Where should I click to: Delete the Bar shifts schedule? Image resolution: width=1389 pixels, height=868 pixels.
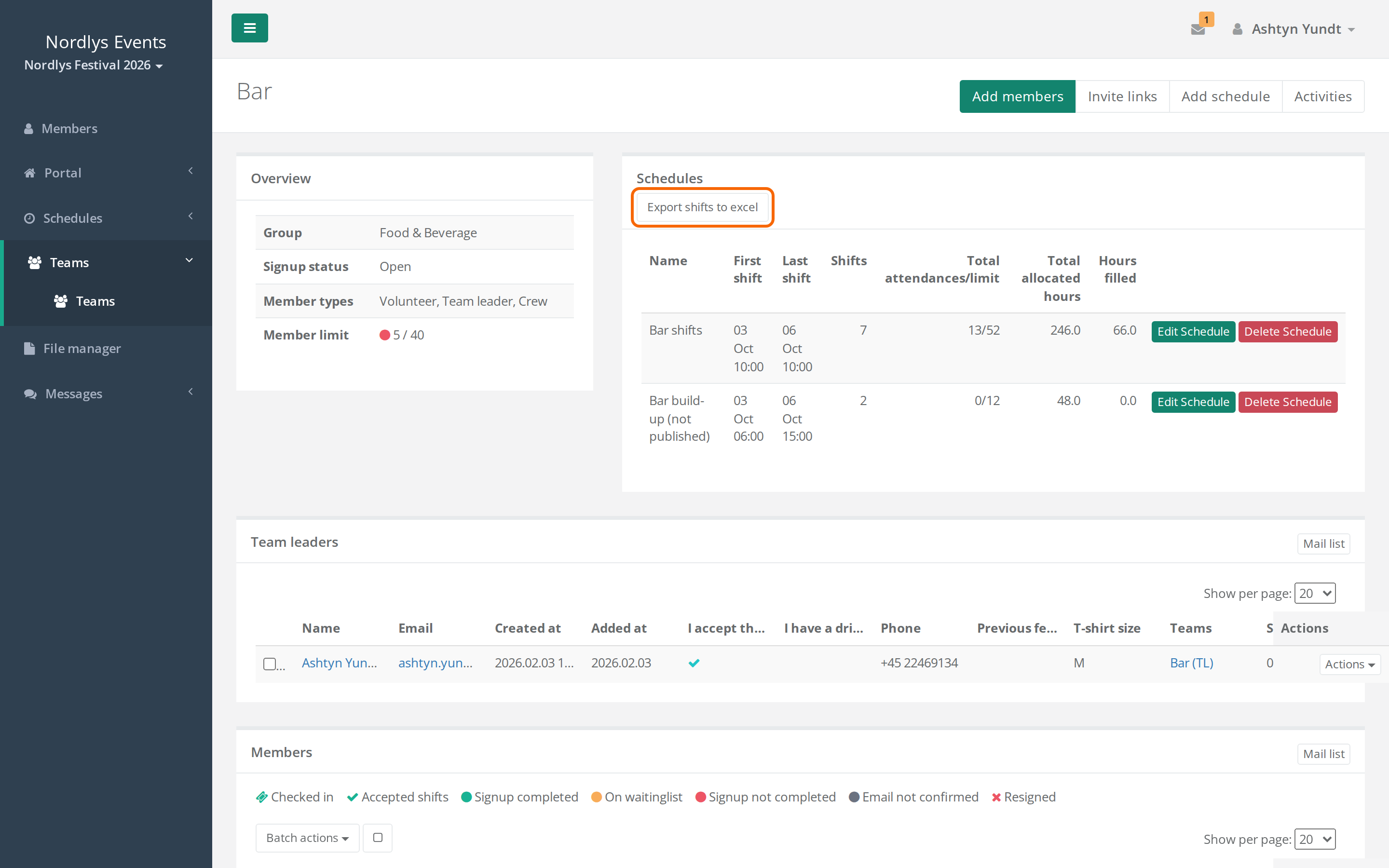point(1287,332)
